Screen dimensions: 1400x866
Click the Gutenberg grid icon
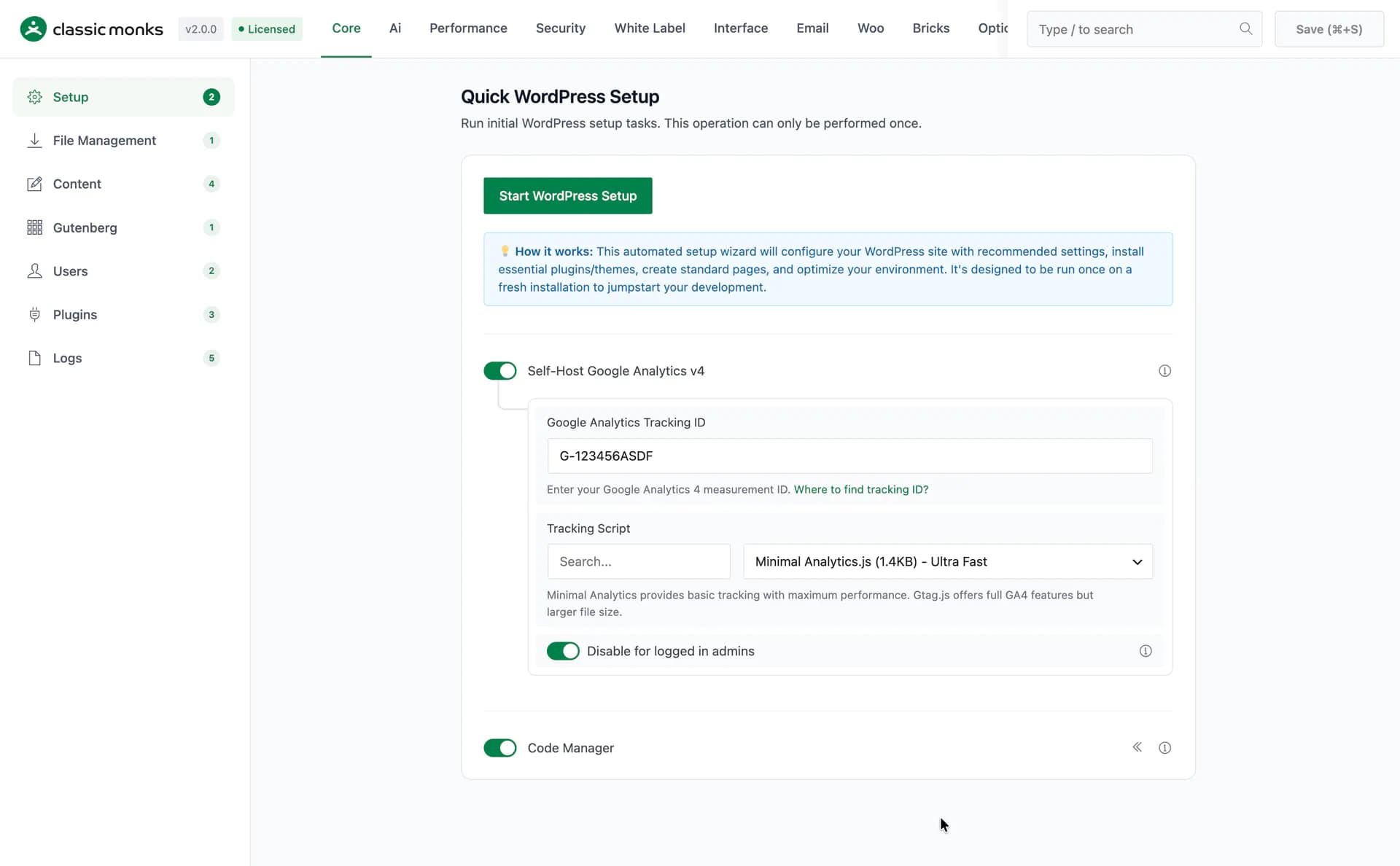(x=34, y=227)
